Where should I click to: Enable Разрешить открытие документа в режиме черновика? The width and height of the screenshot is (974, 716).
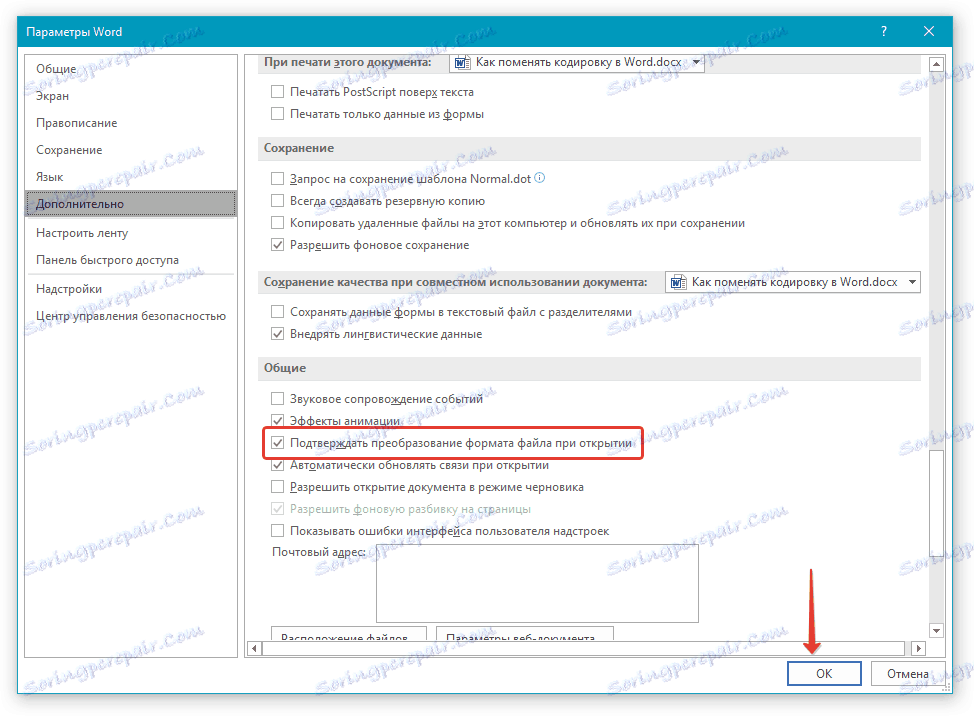278,486
